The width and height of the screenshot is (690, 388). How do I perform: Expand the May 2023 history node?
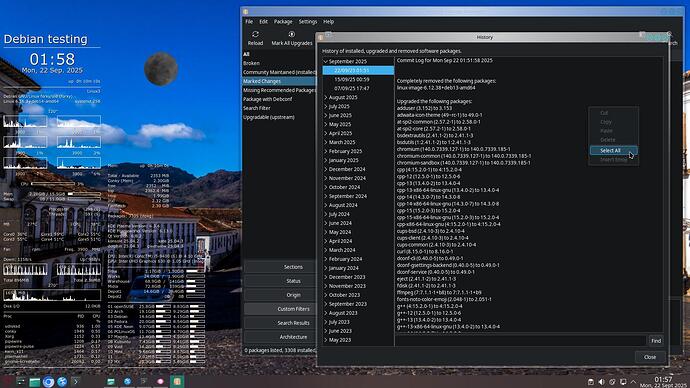point(326,340)
